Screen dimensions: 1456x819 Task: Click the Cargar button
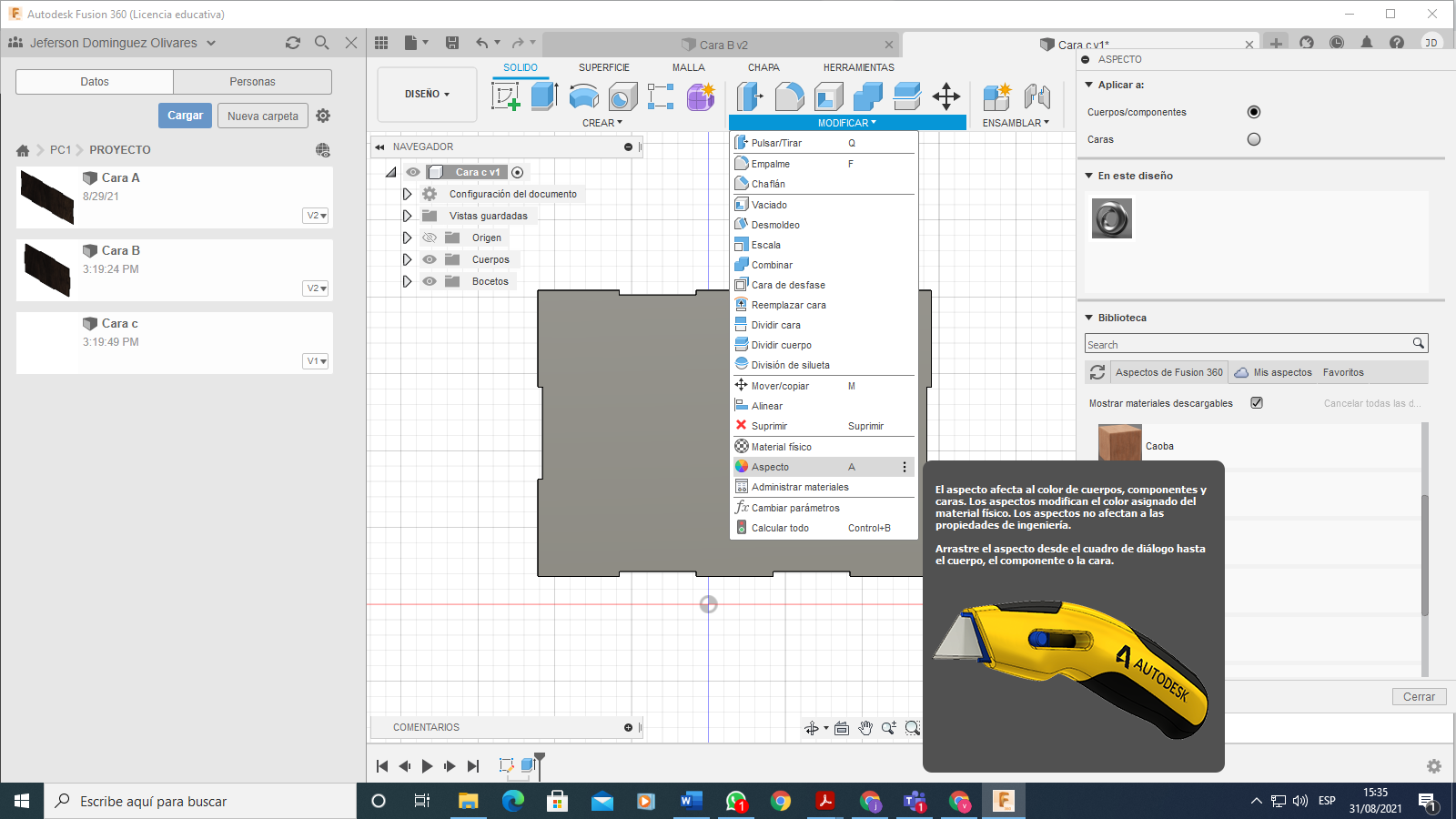coord(185,116)
